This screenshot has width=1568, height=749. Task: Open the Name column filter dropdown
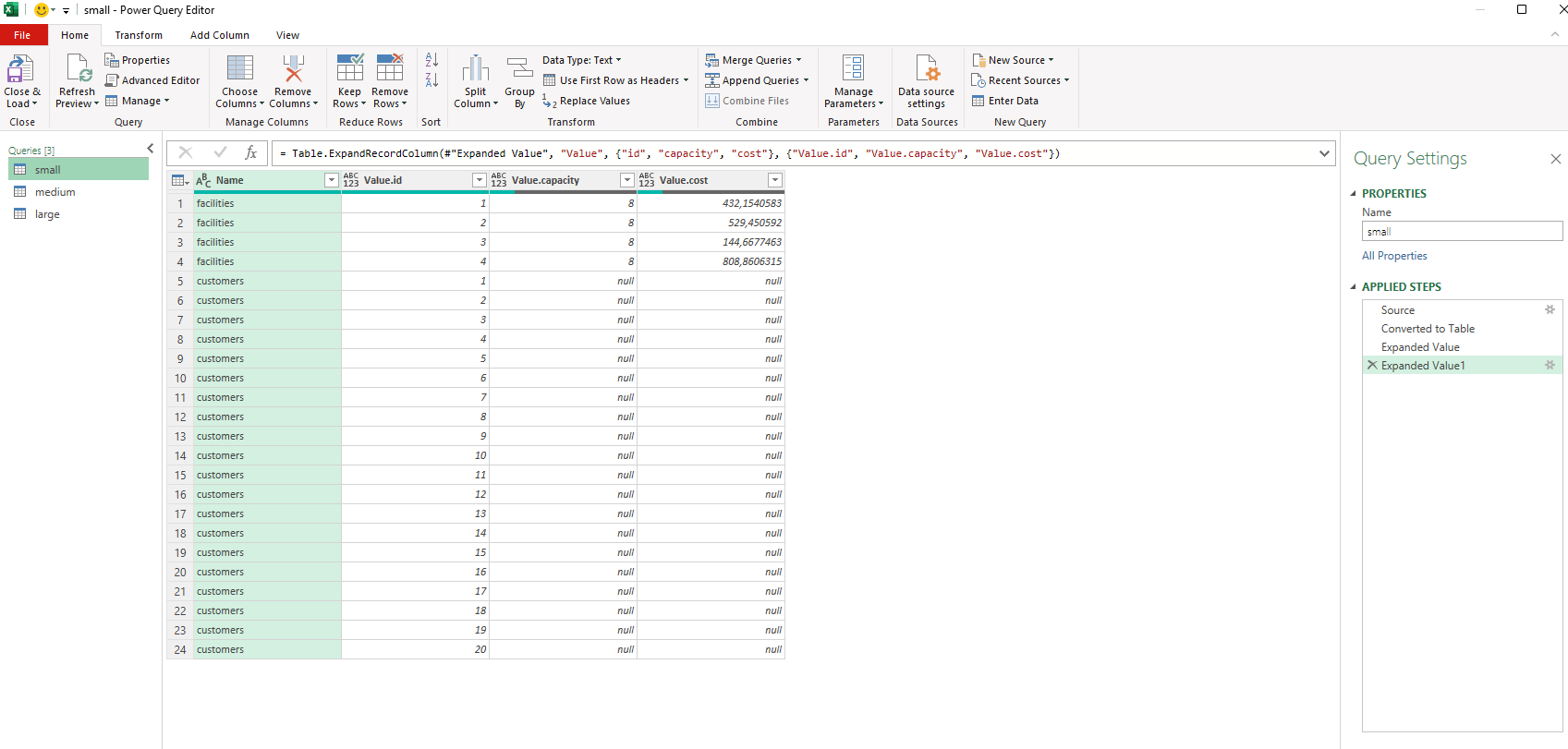[331, 180]
